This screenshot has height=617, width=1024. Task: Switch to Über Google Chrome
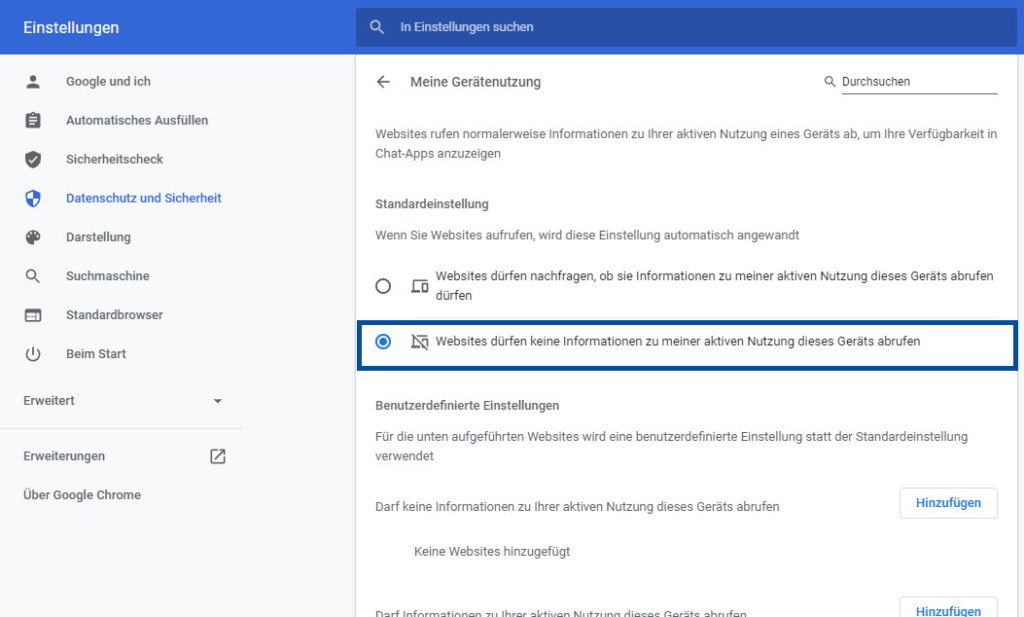coord(83,495)
